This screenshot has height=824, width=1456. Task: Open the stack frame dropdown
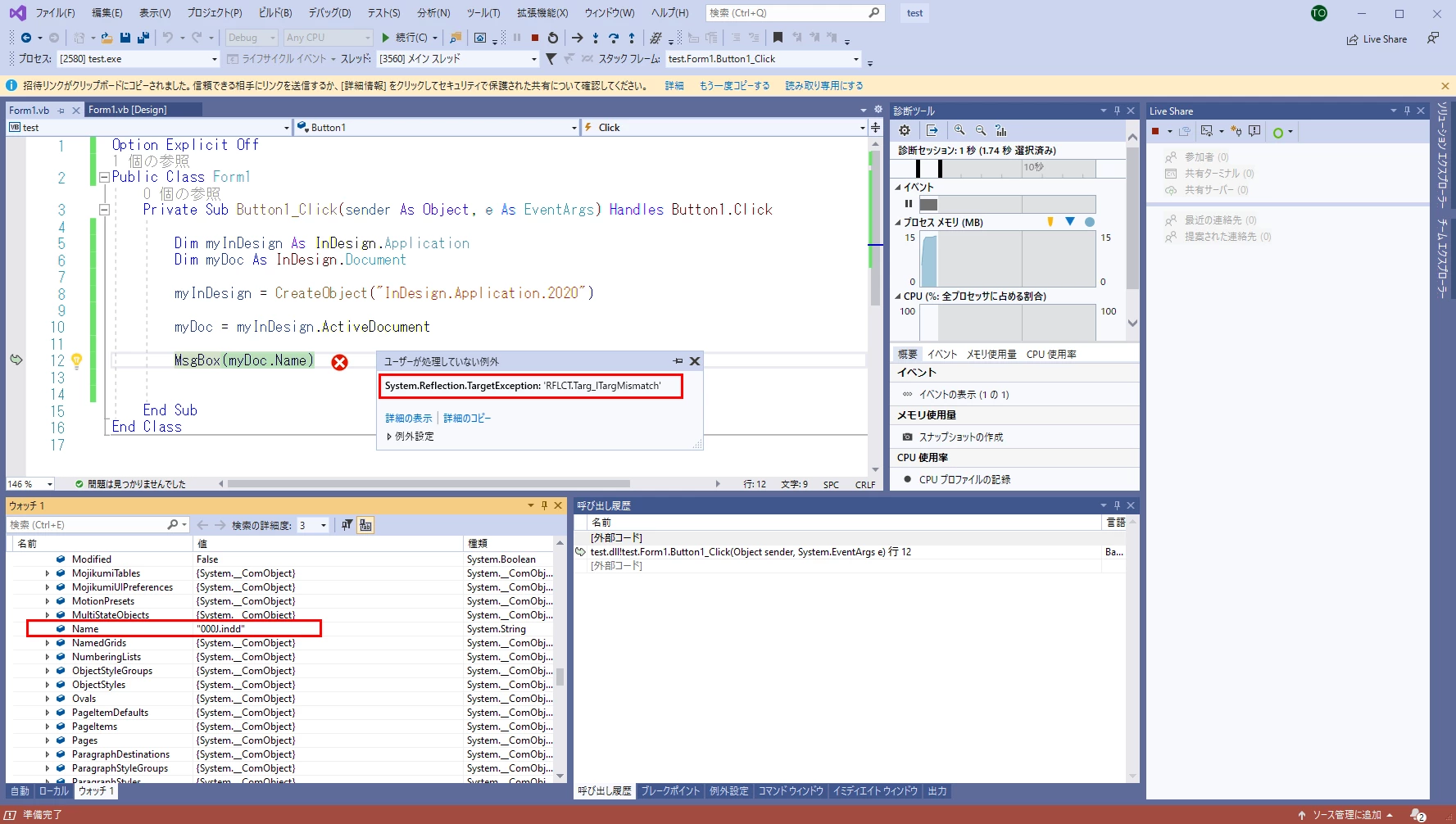(856, 59)
